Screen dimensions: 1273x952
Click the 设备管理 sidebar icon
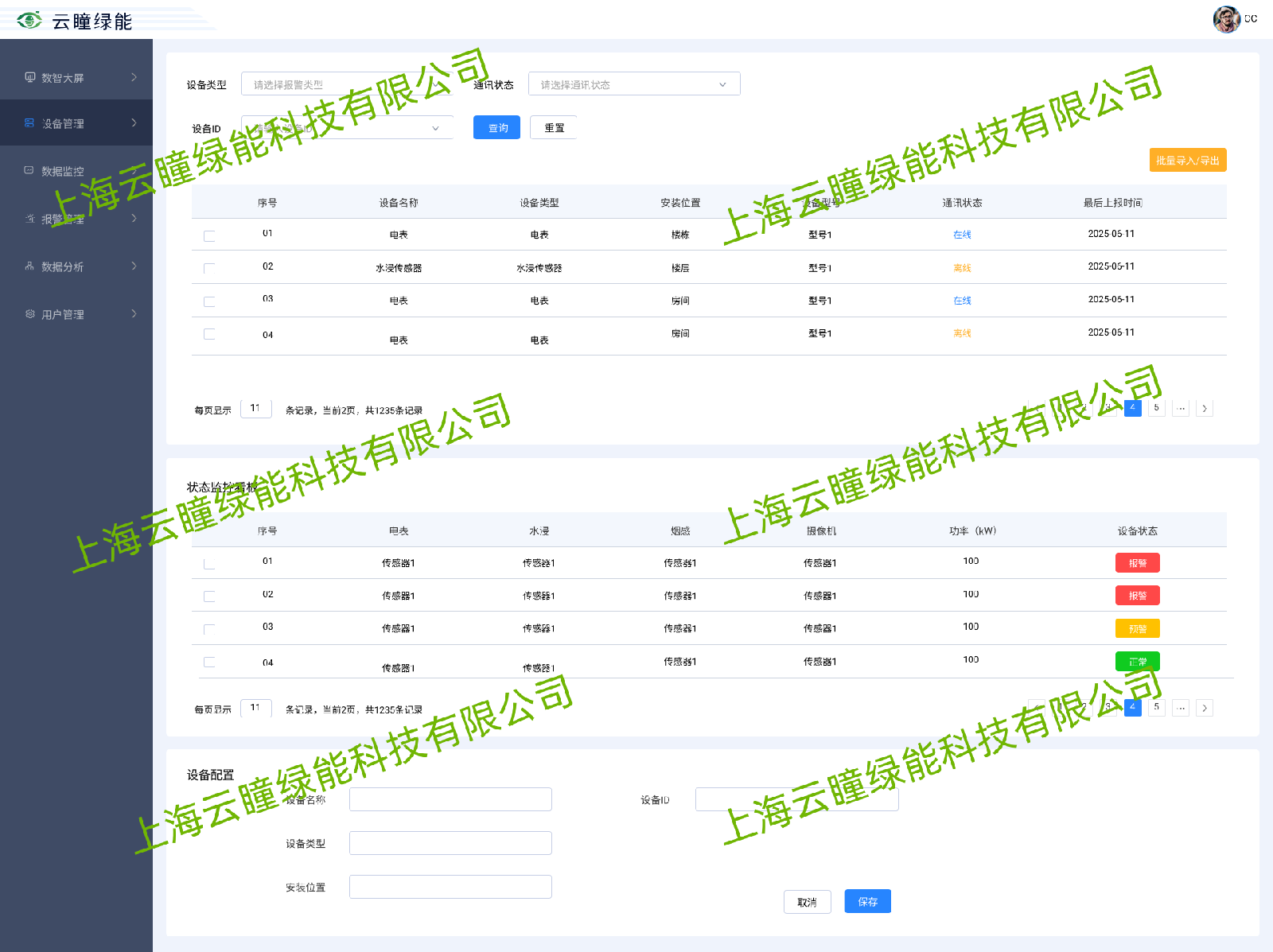(x=29, y=123)
